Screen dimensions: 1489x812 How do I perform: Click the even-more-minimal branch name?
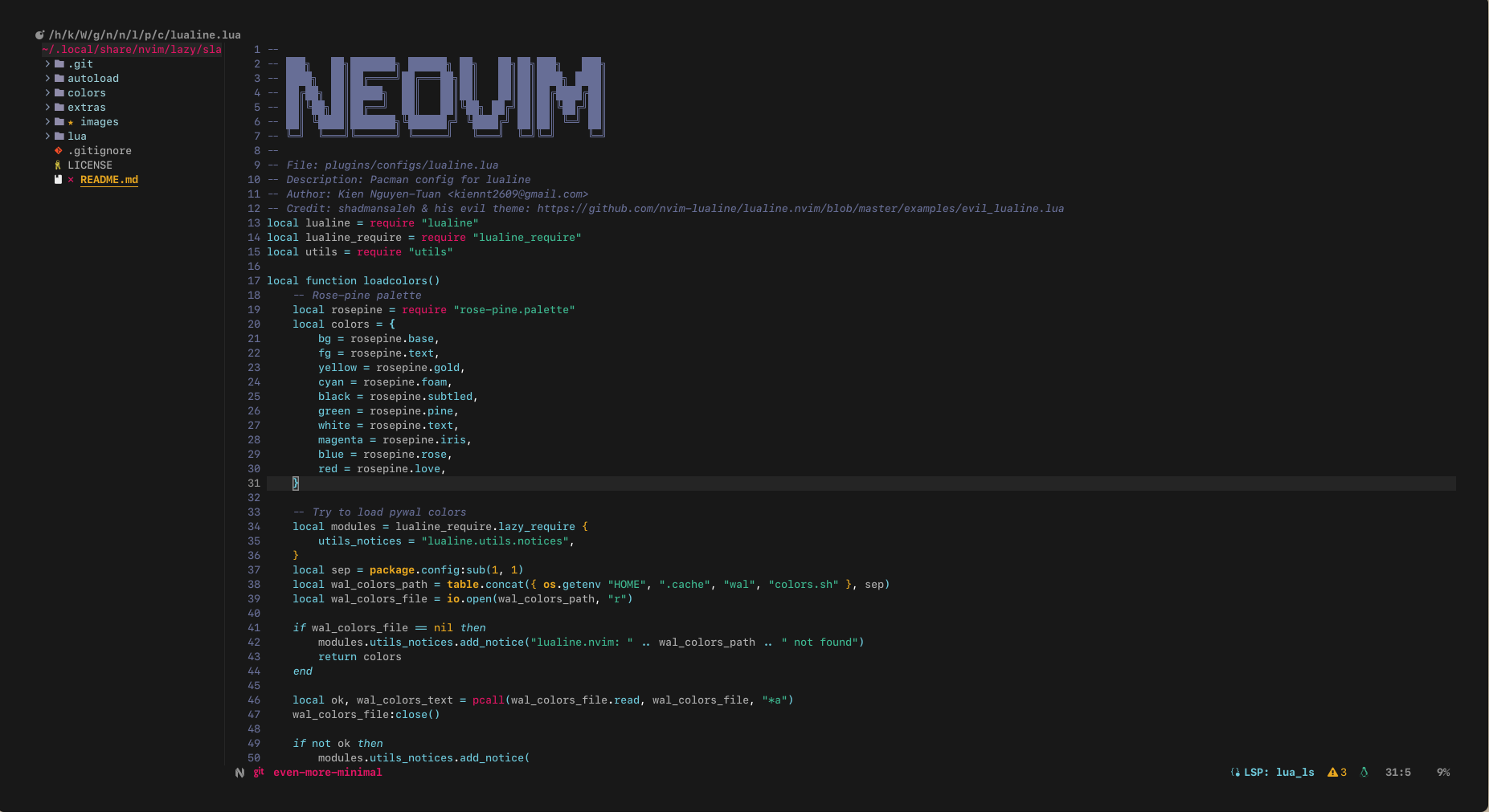coord(328,773)
